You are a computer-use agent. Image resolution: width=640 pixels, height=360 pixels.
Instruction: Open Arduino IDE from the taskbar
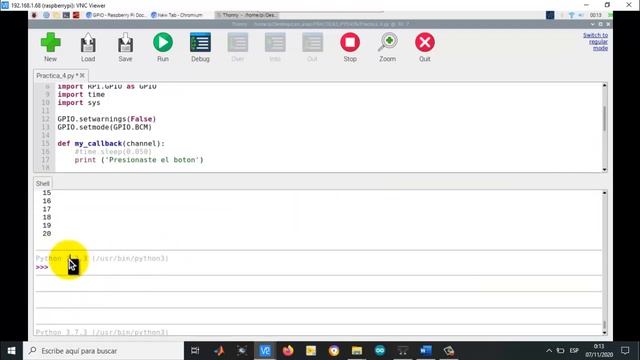tap(380, 351)
